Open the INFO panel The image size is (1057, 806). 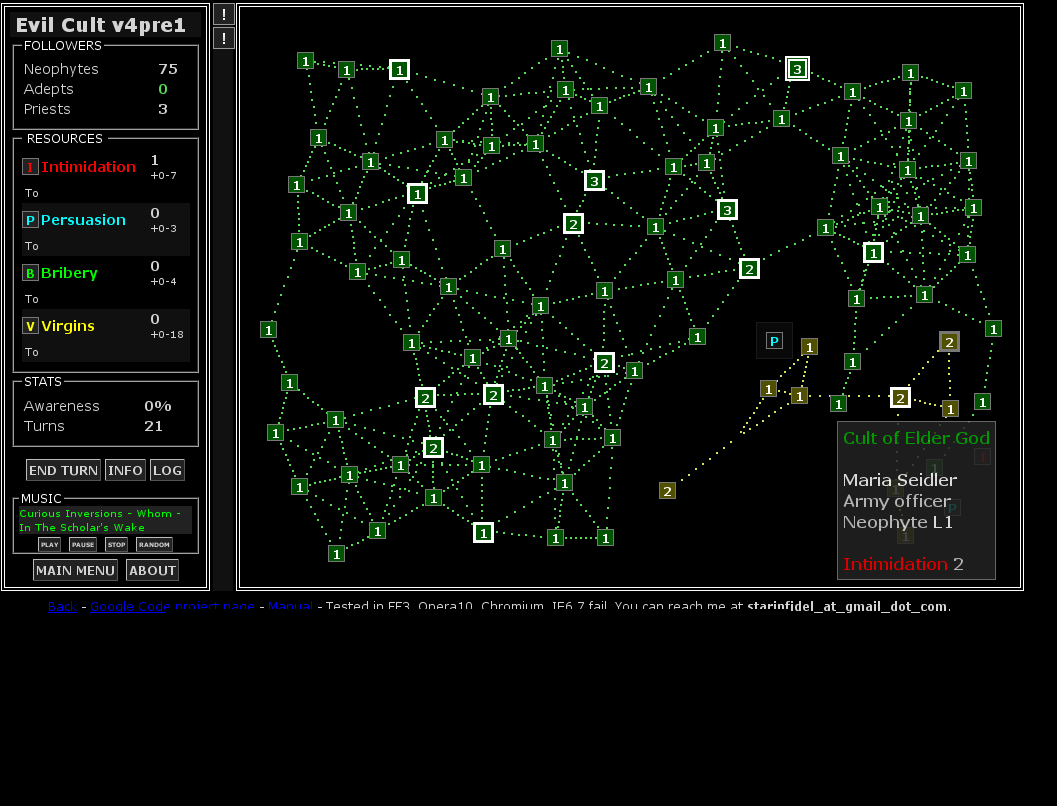(x=125, y=470)
